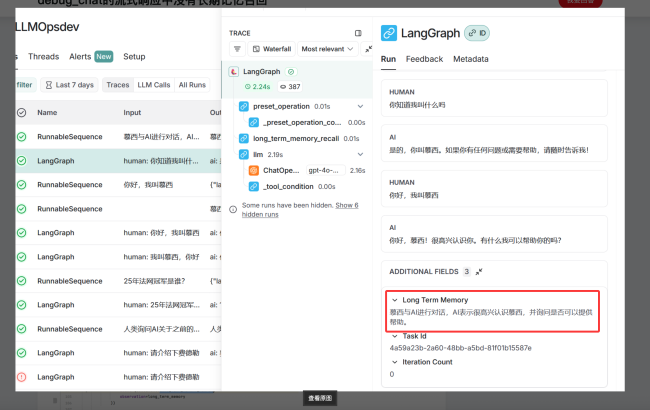Click Task Id value 4a59a23b-2a60-48bb-a5bd-81f01b15587e
650x410 pixels.
pyautogui.click(x=461, y=348)
